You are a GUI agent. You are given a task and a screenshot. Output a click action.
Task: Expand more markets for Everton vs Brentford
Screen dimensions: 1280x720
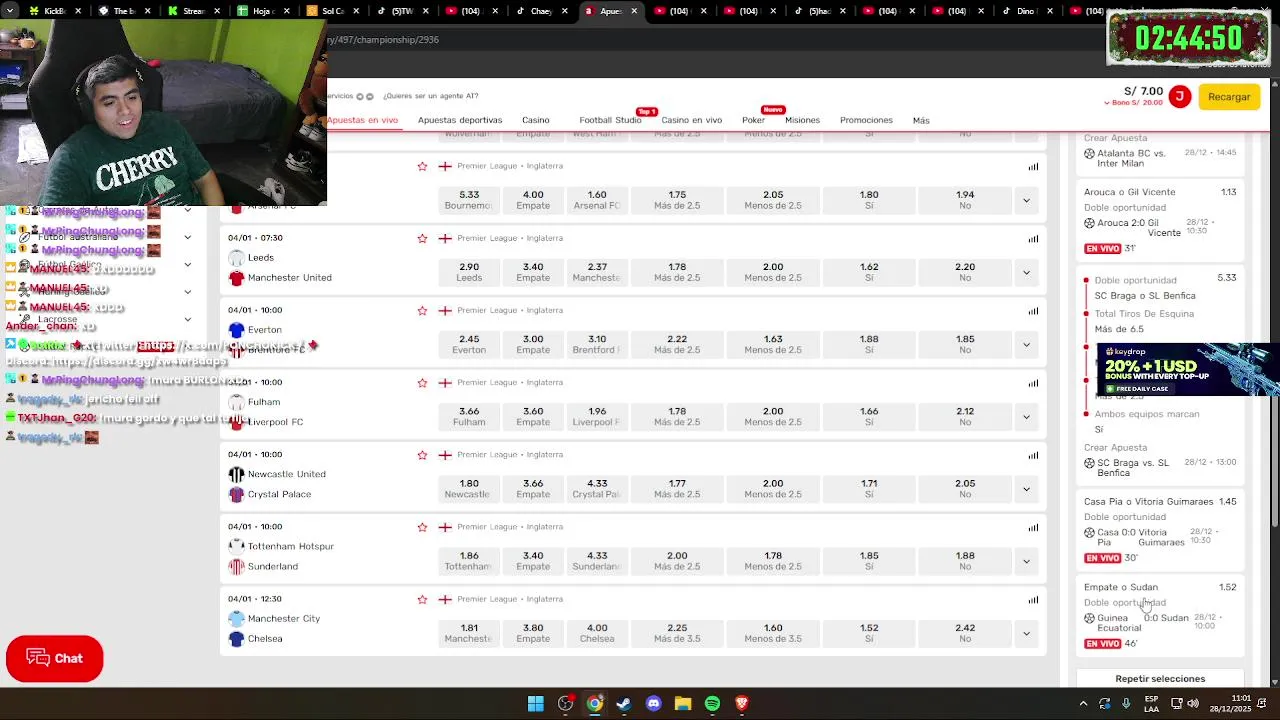coord(1026,344)
